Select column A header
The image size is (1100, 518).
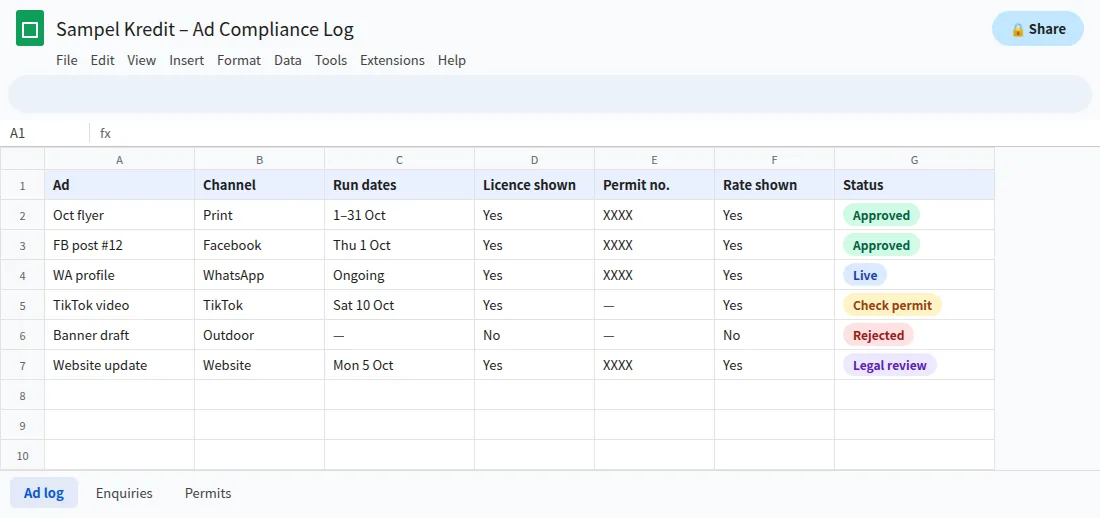coord(119,159)
